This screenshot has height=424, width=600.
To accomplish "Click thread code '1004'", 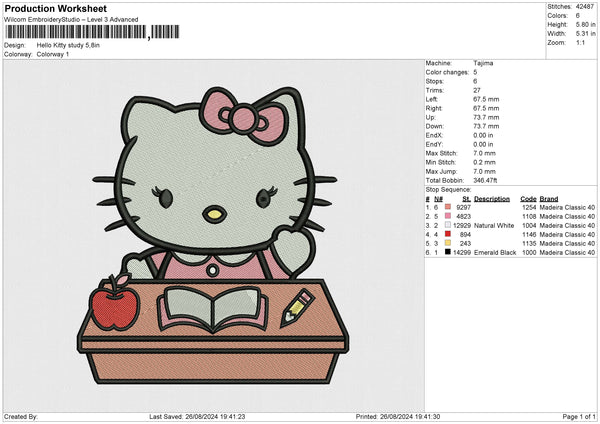I will [x=529, y=226].
